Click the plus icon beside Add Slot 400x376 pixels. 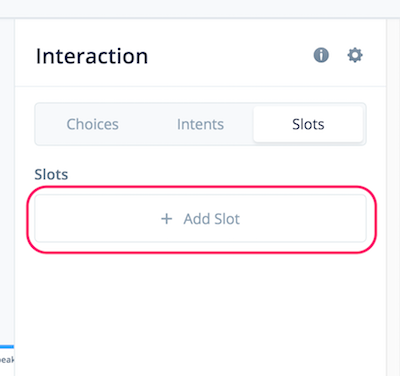(167, 219)
